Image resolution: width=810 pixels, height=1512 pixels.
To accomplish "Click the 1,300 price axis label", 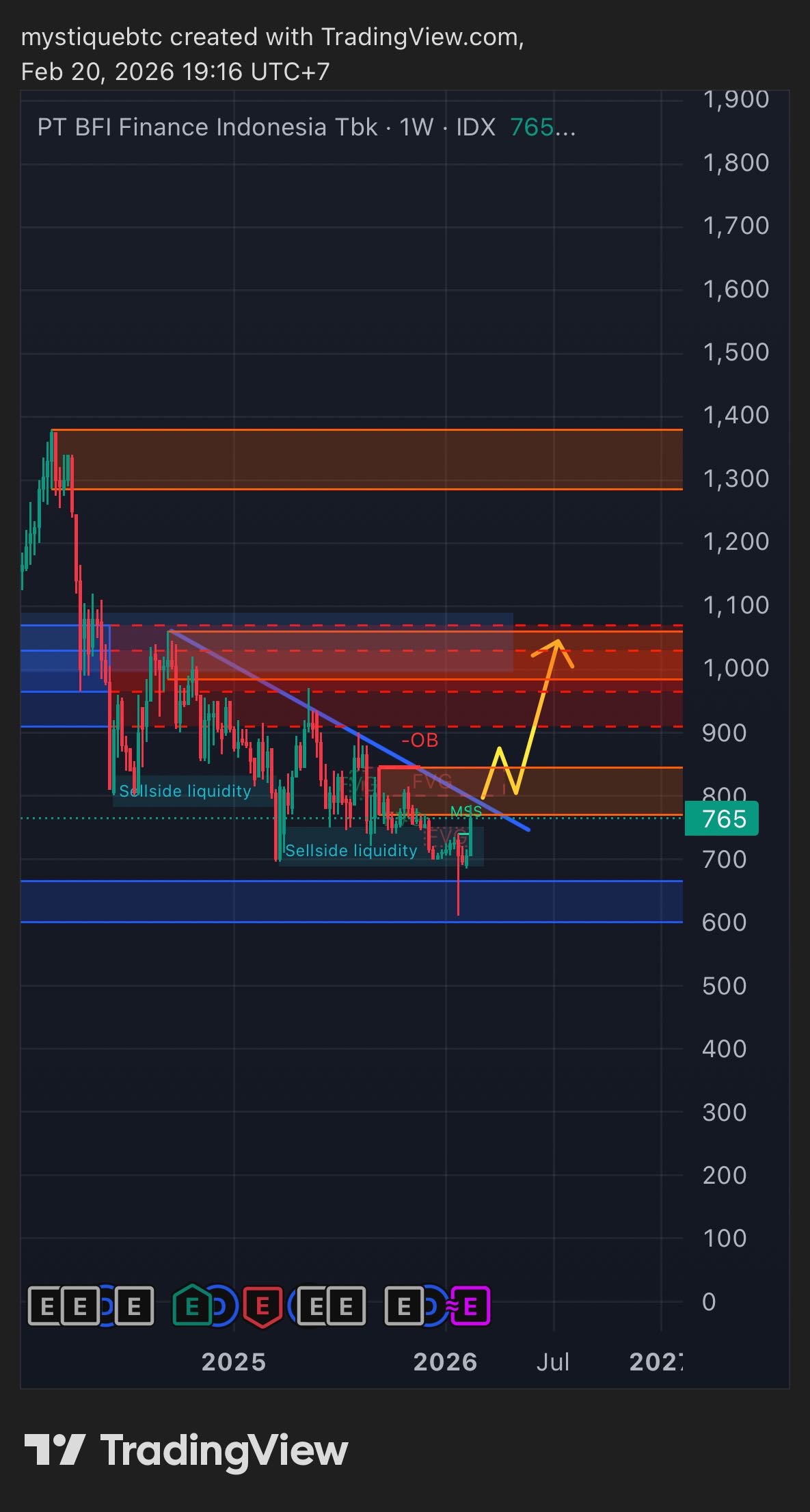I will [736, 478].
